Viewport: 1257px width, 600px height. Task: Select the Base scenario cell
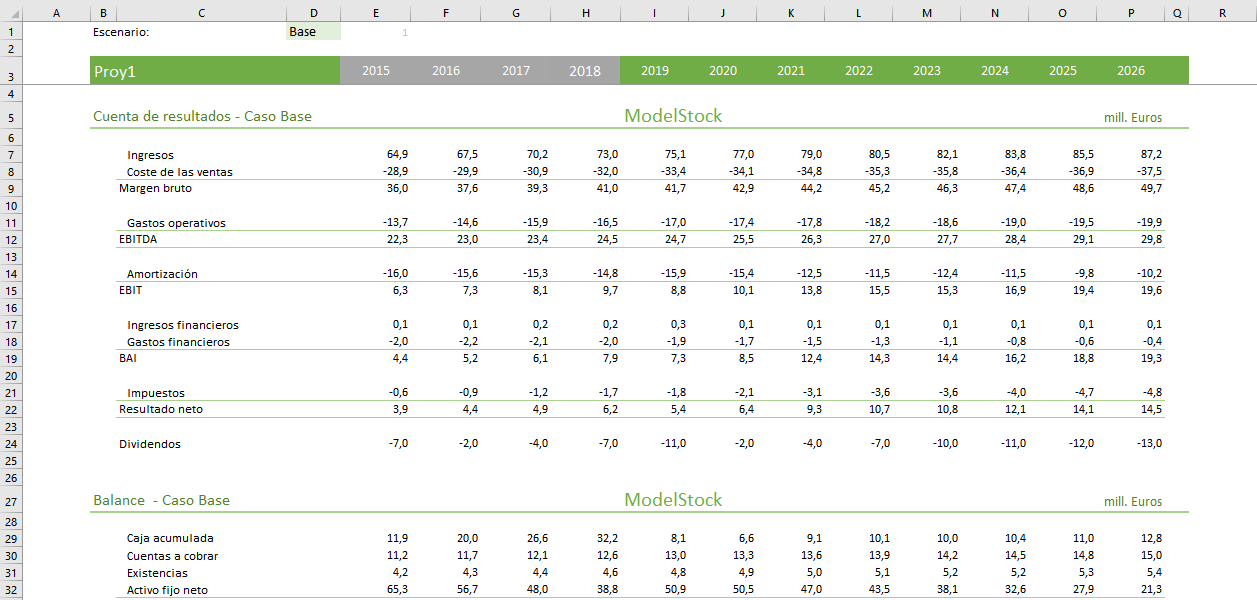(x=312, y=32)
